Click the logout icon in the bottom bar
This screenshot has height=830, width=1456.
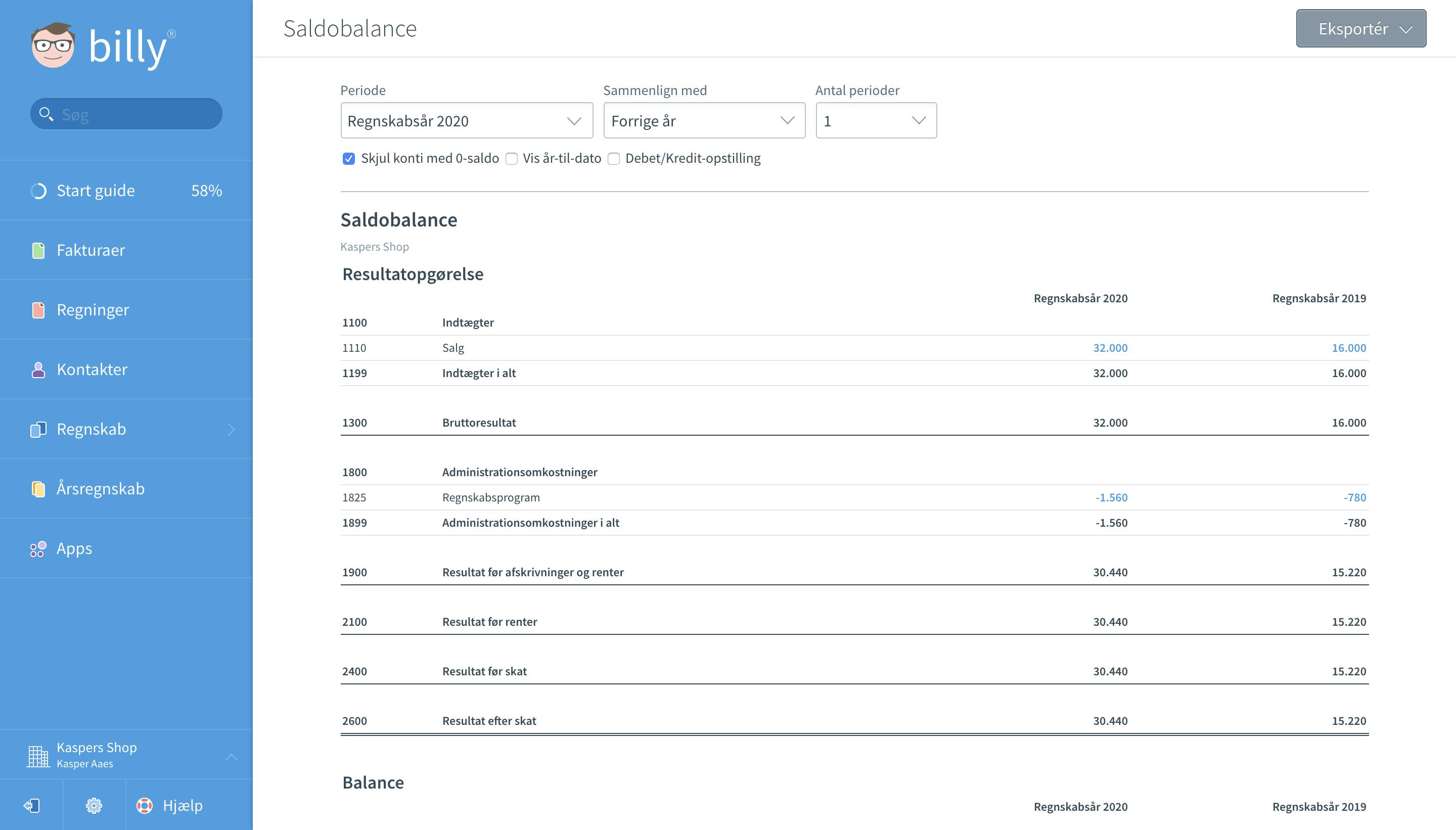pos(31,806)
